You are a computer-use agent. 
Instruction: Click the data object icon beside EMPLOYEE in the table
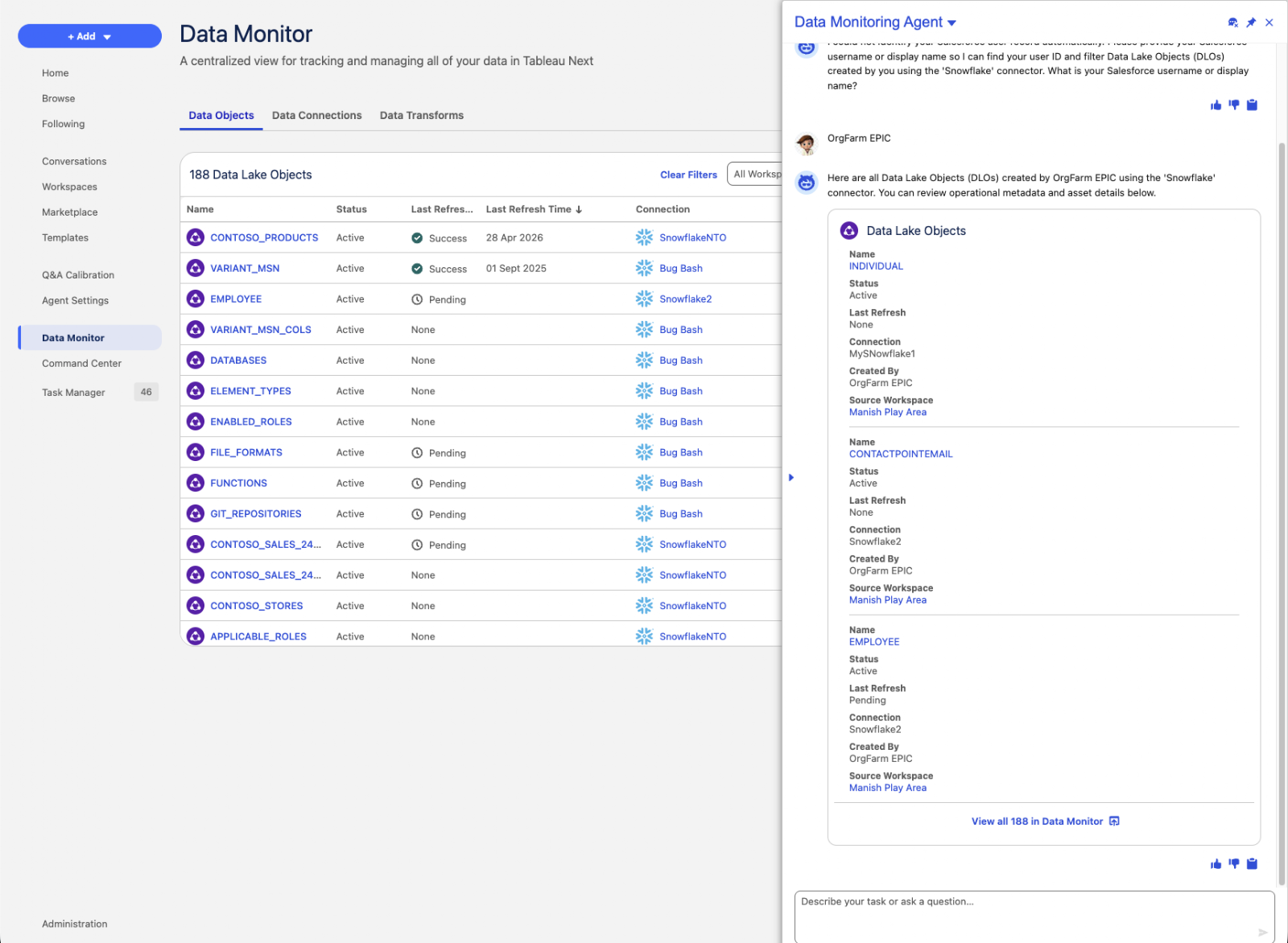196,299
